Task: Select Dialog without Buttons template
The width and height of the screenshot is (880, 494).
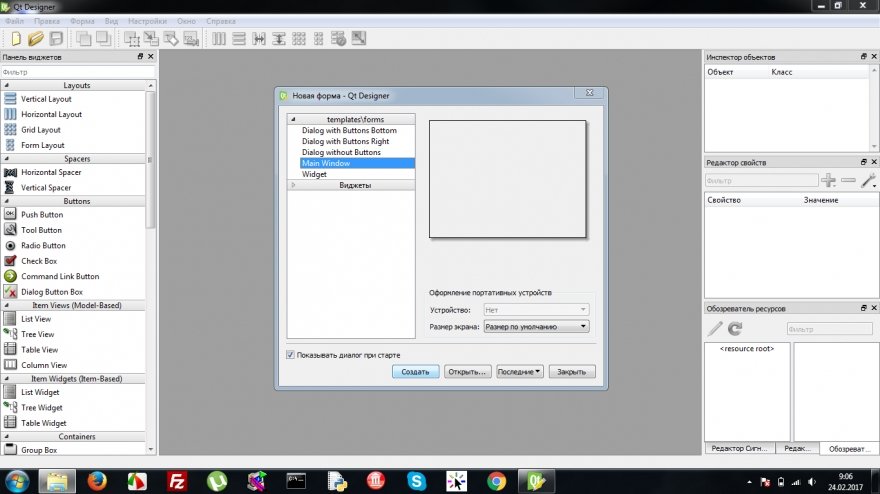Action: click(x=341, y=152)
